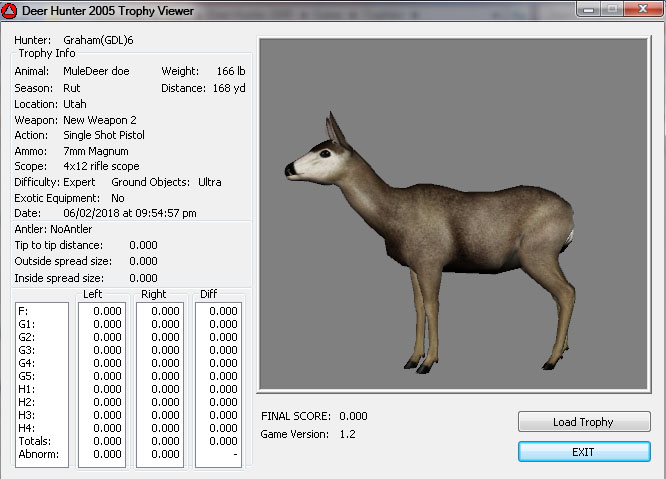Select the Left column score list
Viewport: 666px width, 479px height.
coord(102,384)
